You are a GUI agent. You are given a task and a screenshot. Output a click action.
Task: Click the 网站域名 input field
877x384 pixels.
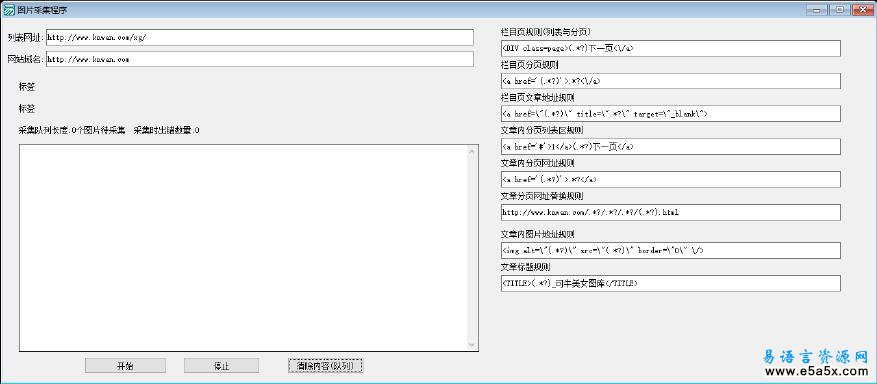point(260,59)
